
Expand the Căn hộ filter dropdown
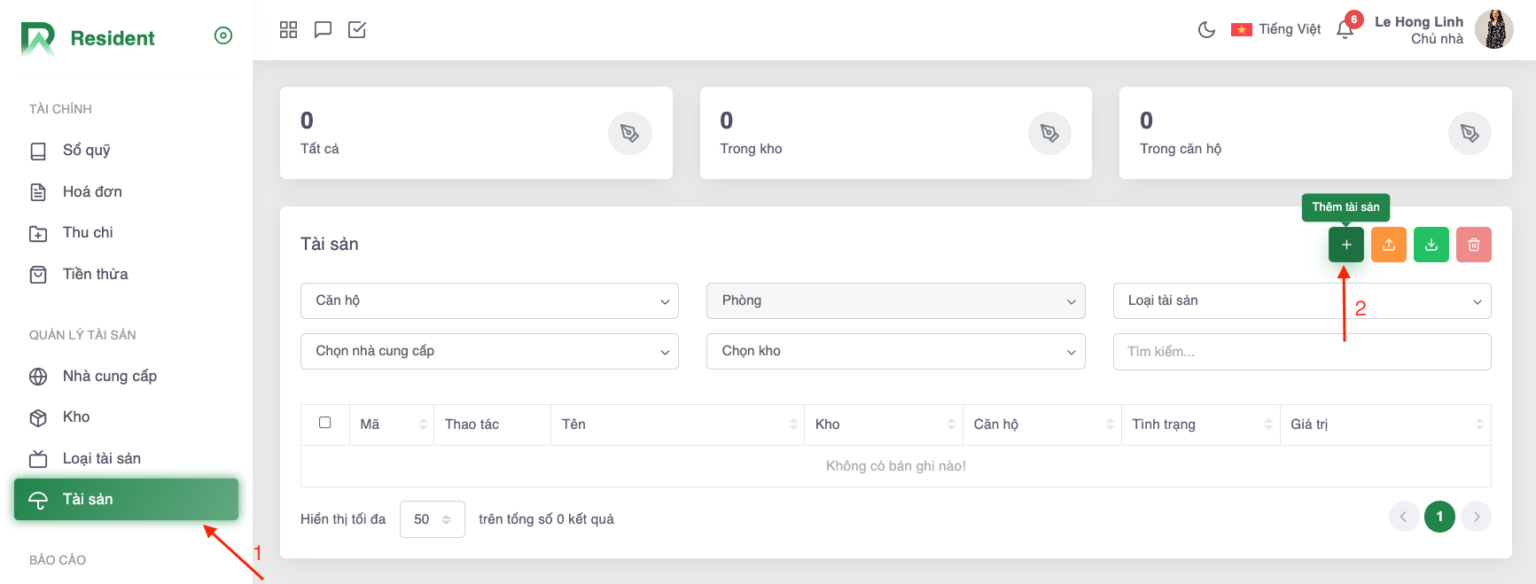pos(489,301)
